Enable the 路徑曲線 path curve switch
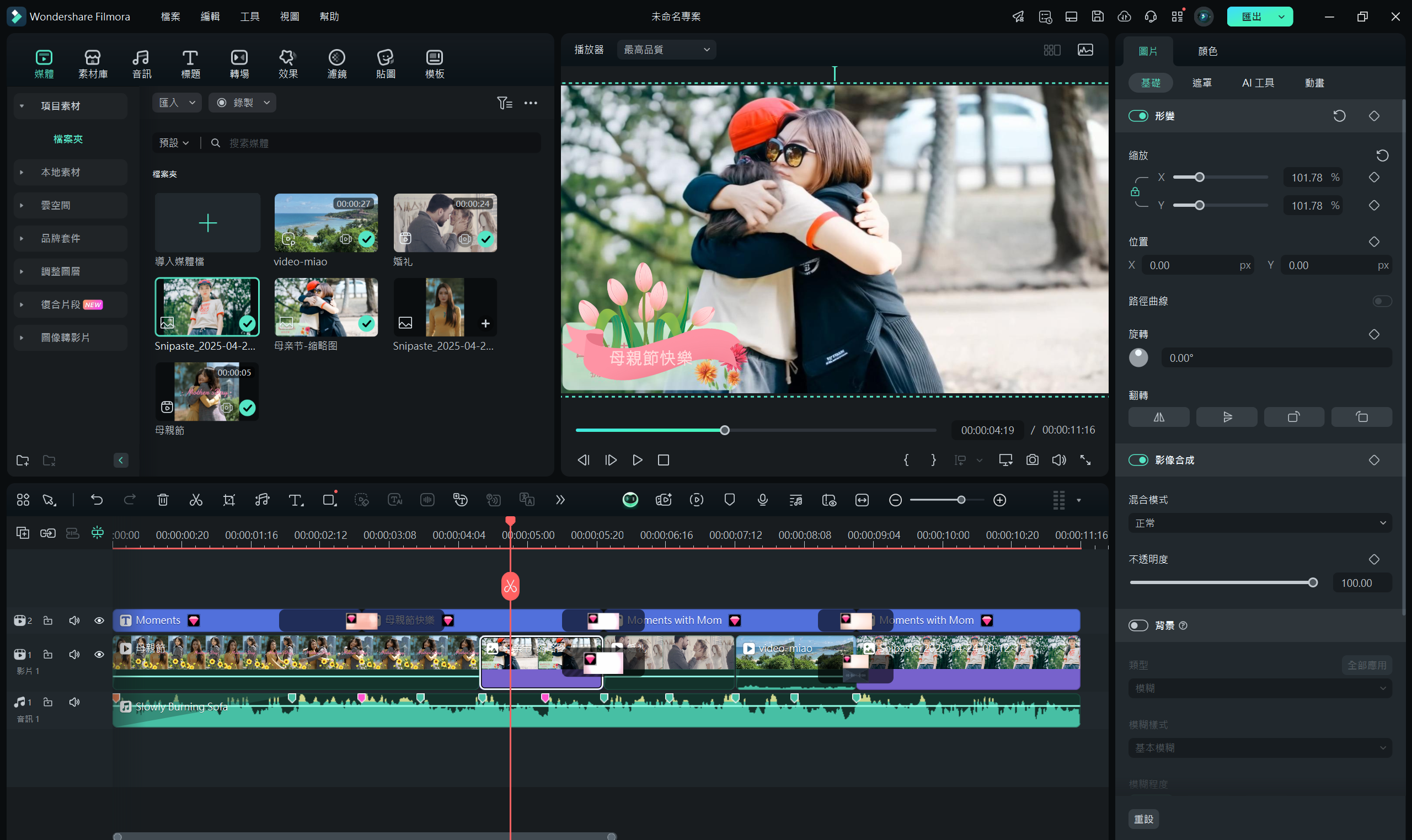 coord(1382,301)
